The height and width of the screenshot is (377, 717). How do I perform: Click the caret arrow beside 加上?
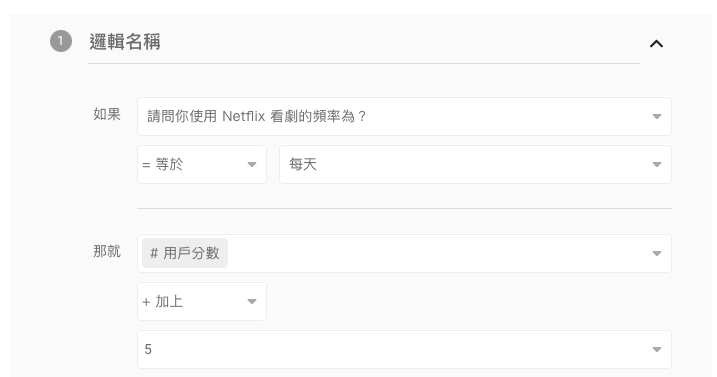tap(251, 302)
